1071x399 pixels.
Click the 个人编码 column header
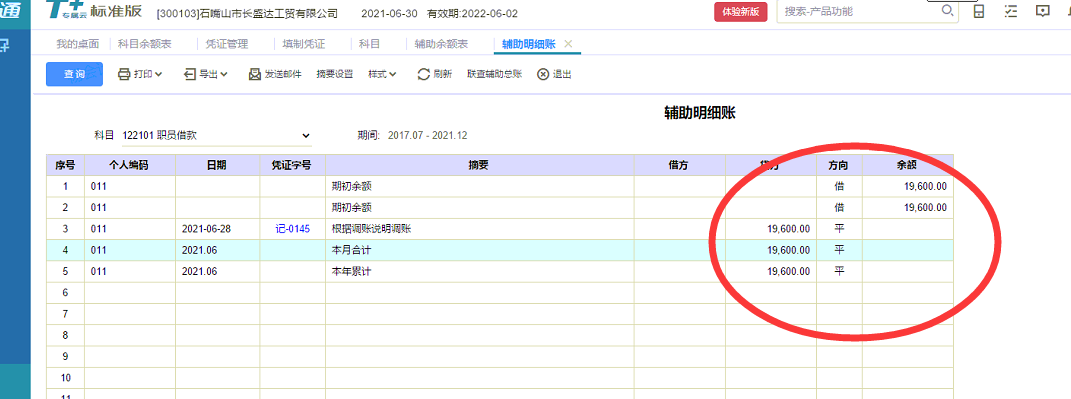(x=130, y=165)
